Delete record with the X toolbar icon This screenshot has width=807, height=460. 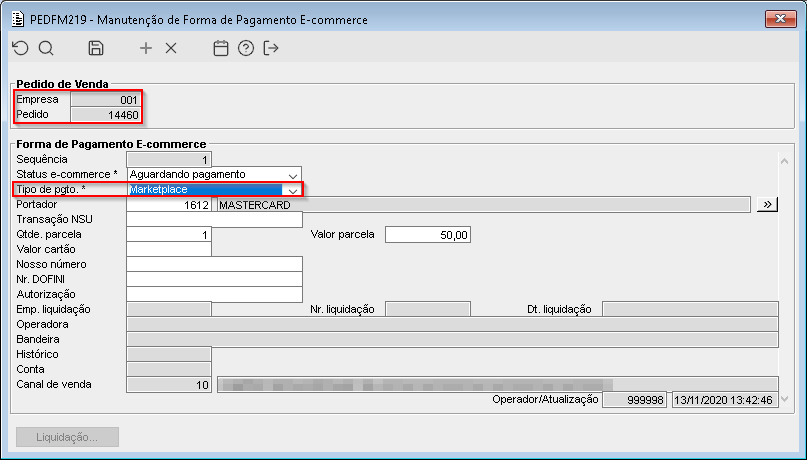click(x=171, y=48)
